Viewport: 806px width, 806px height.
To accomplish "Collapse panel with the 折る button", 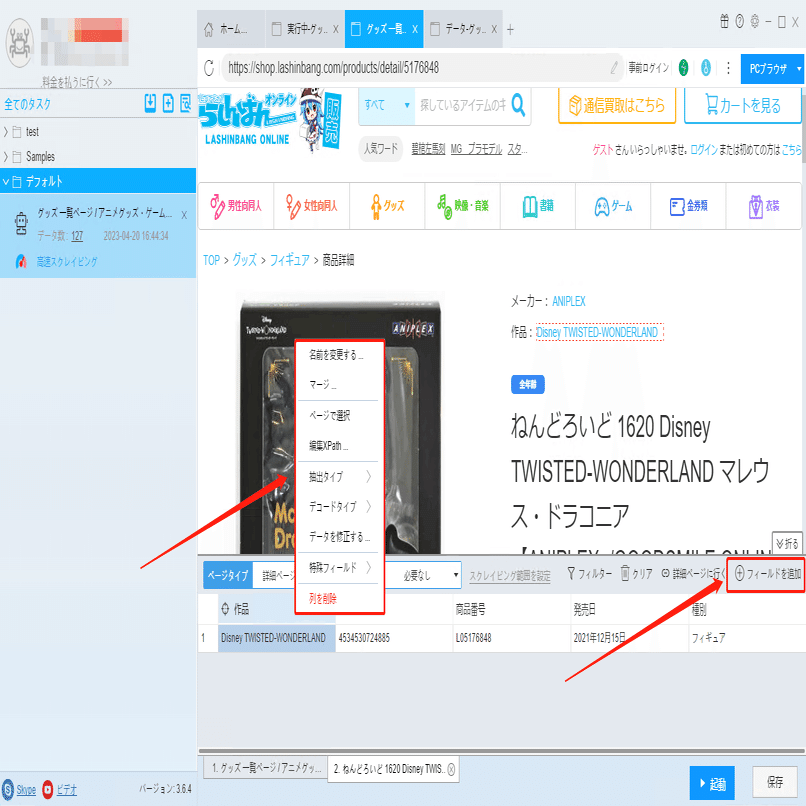I will 787,543.
